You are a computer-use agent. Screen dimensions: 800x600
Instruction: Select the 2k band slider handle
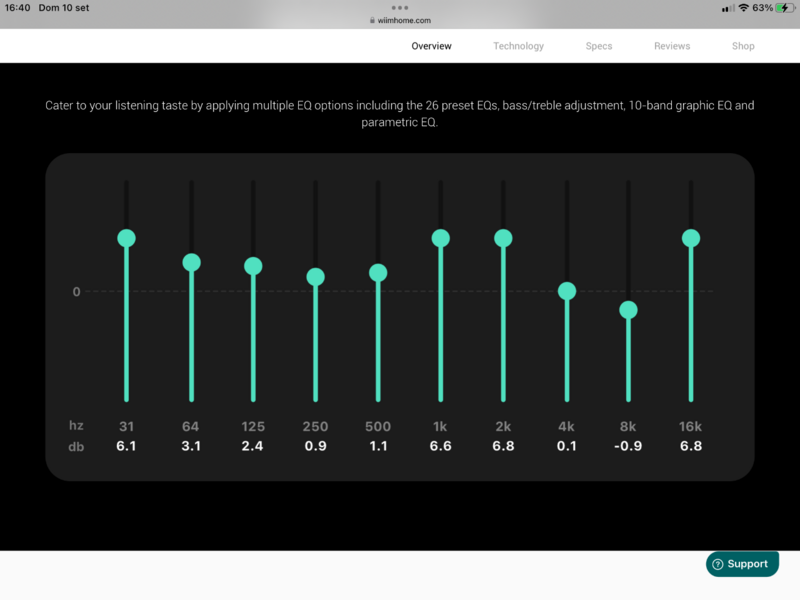[503, 238]
